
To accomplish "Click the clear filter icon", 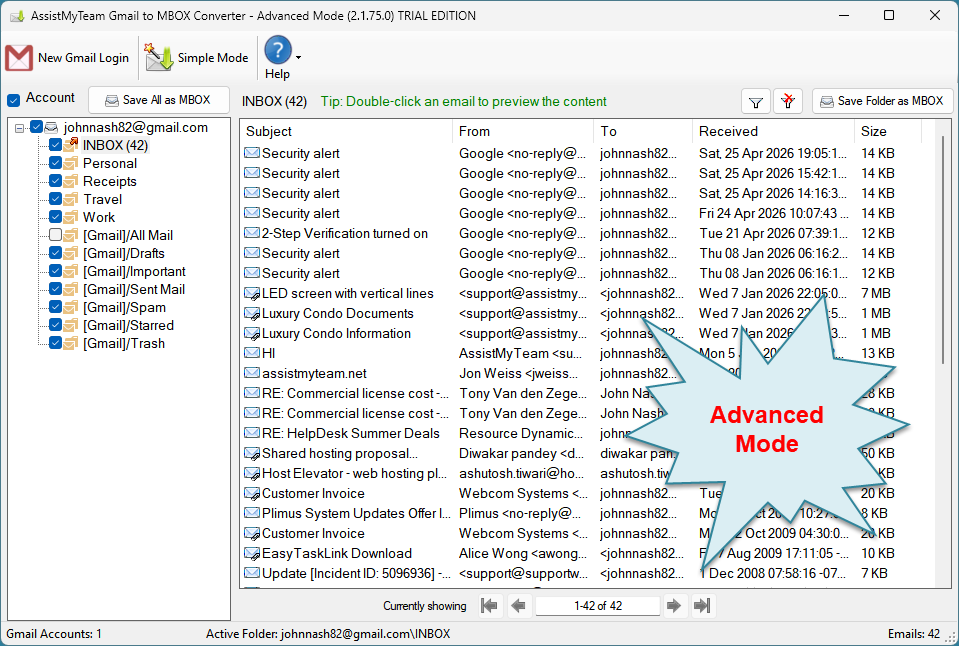I will point(789,101).
